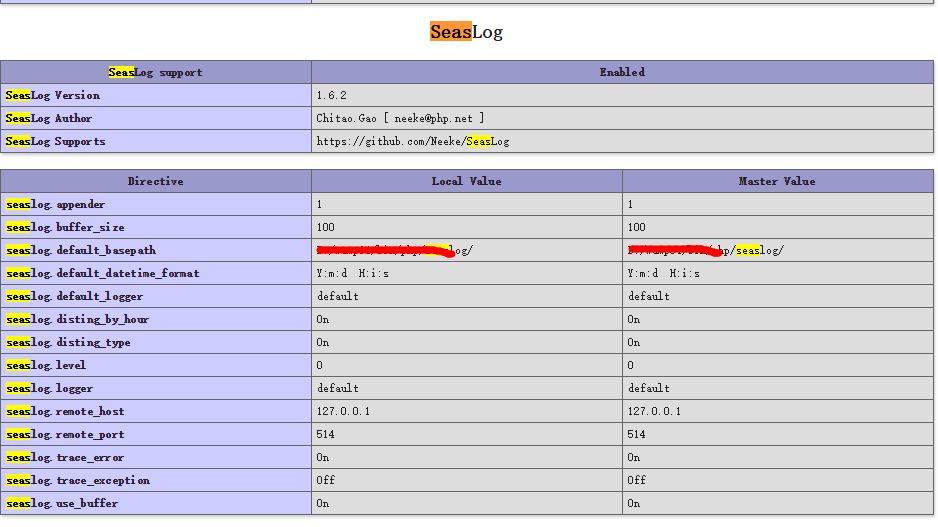Select the seaslog.disting_by_hour directive

[77, 319]
